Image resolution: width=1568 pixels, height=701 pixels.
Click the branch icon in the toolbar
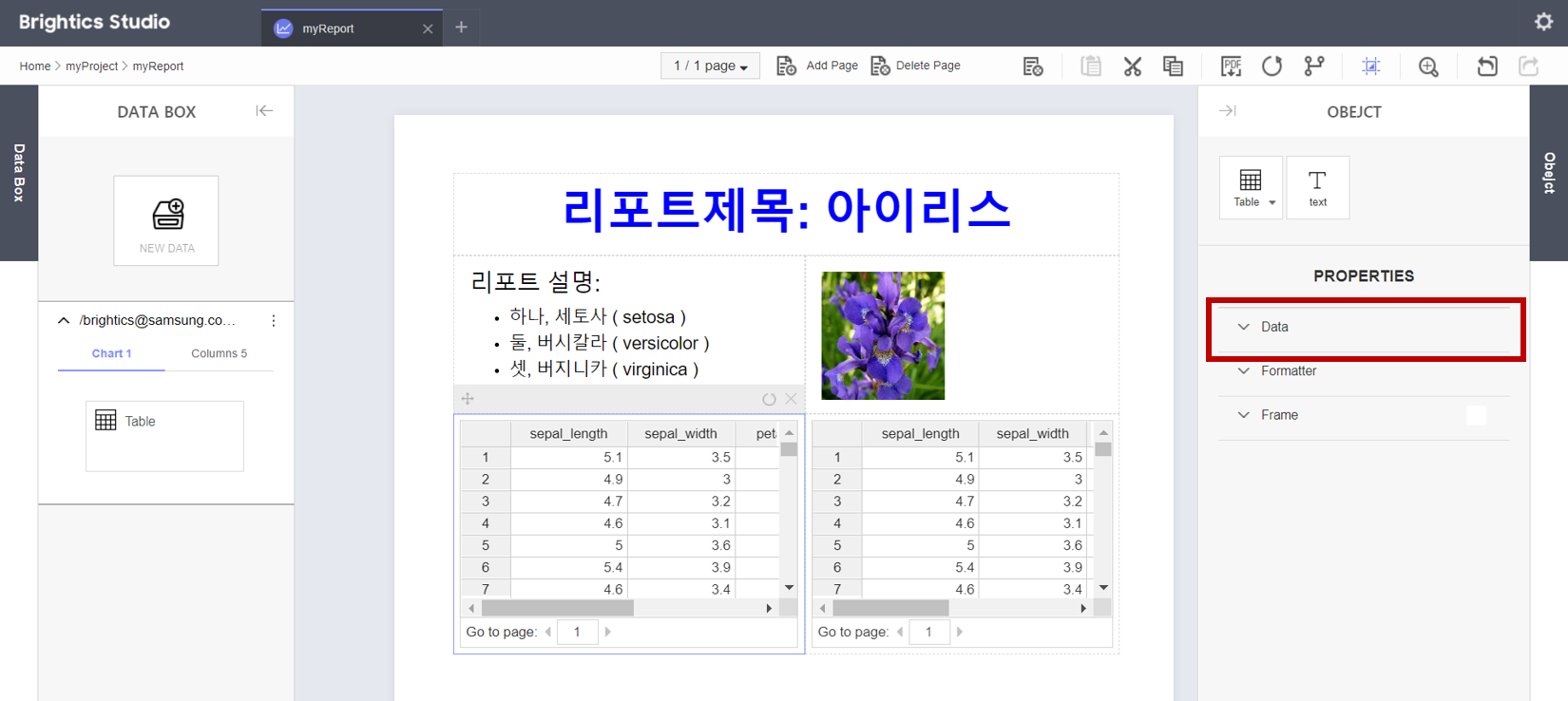[1314, 66]
